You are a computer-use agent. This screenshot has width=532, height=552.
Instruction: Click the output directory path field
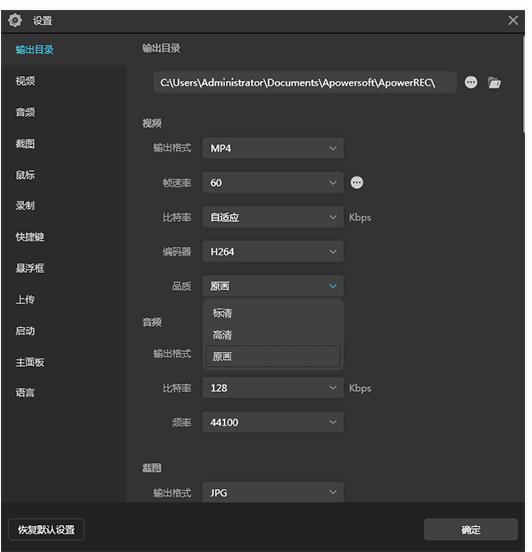coord(305,83)
